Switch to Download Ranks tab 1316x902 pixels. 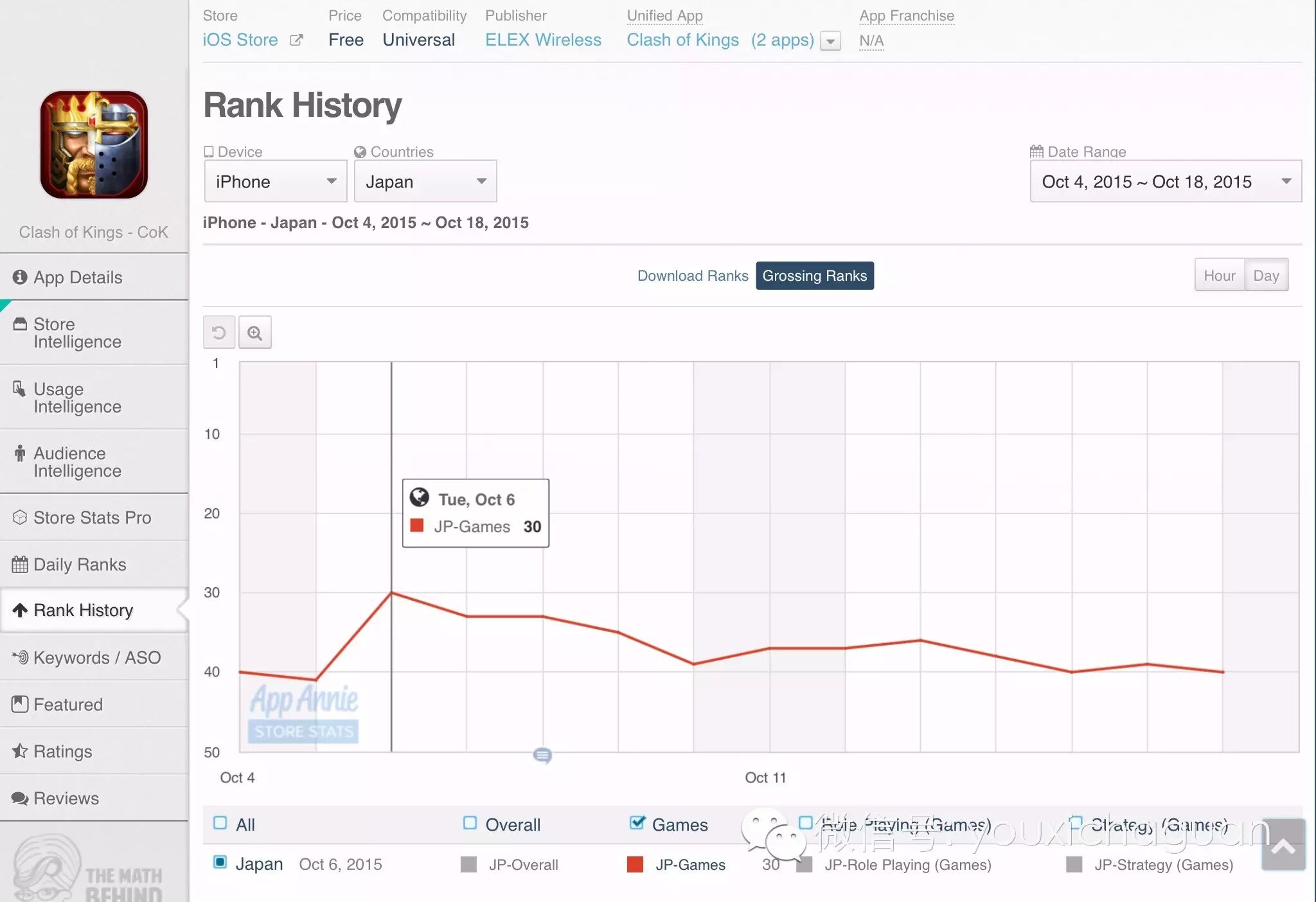692,276
